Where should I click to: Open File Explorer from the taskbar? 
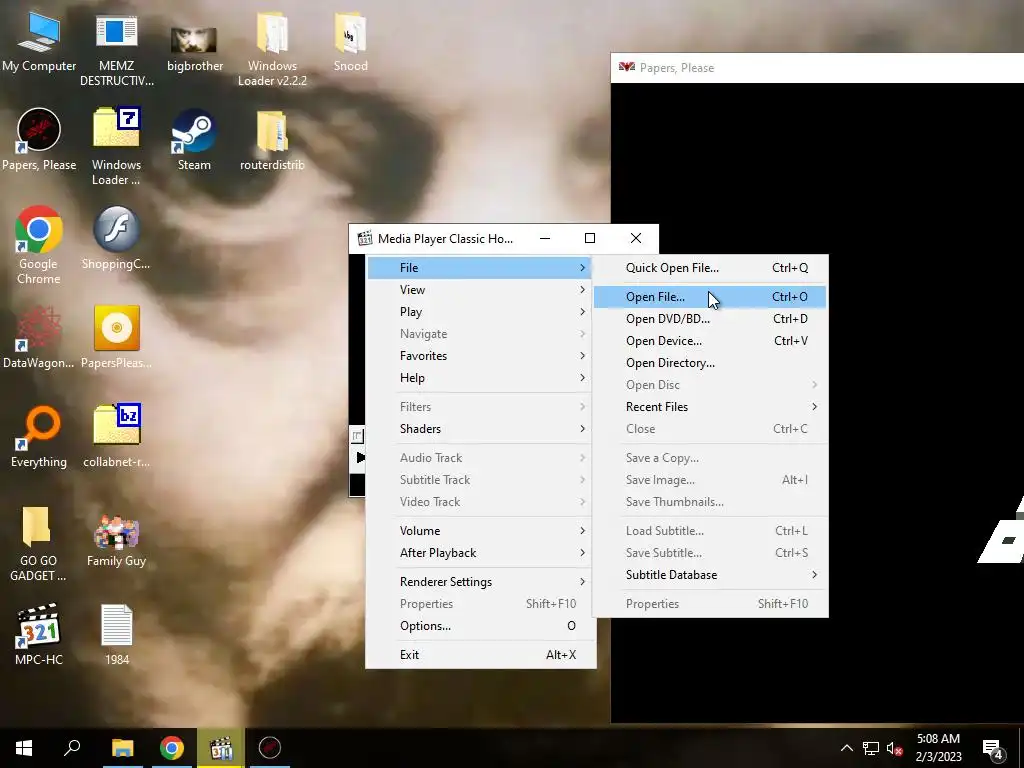tap(122, 748)
